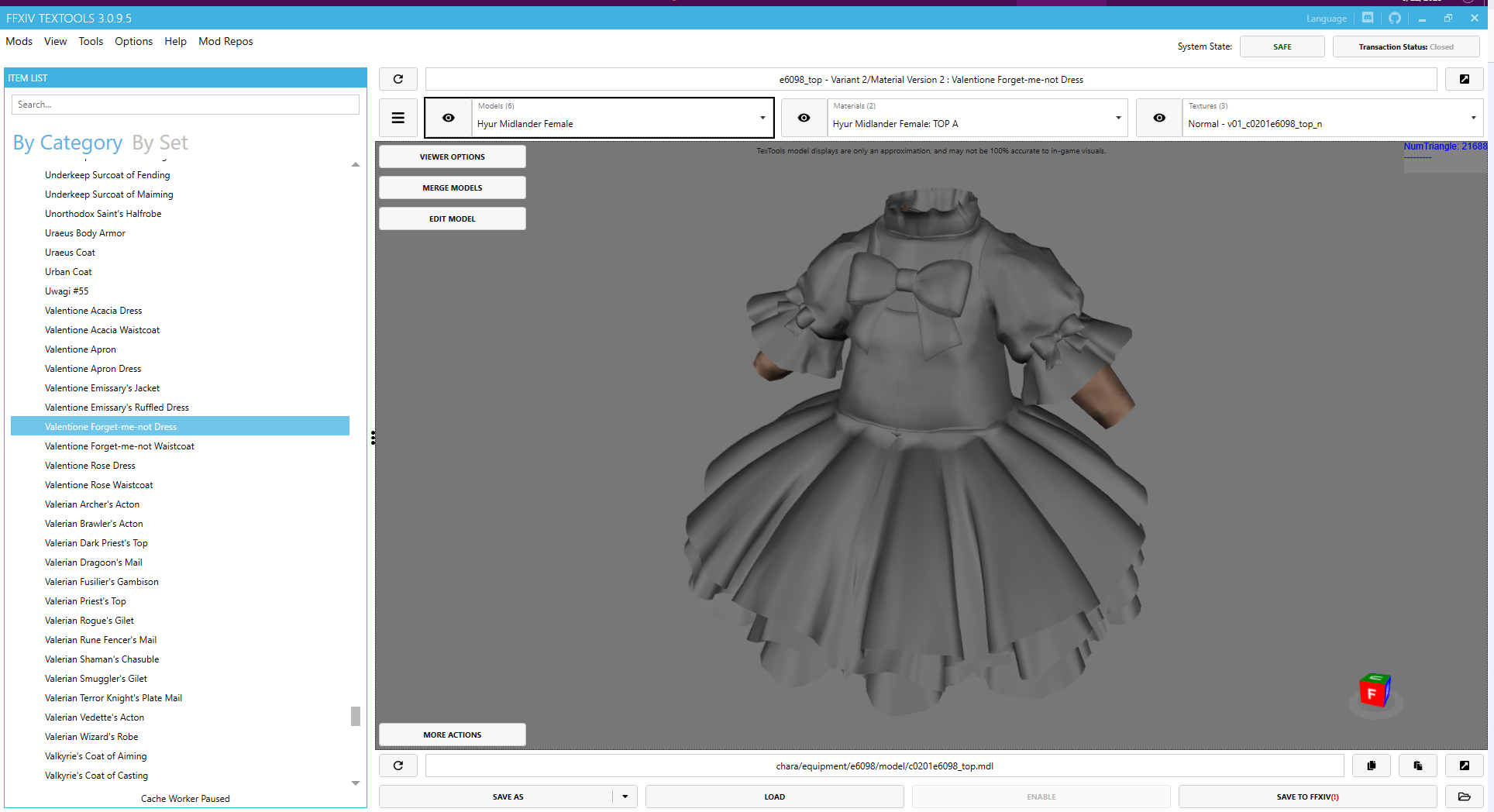
Task: Click the Save to FFXIV button
Action: click(x=1308, y=797)
